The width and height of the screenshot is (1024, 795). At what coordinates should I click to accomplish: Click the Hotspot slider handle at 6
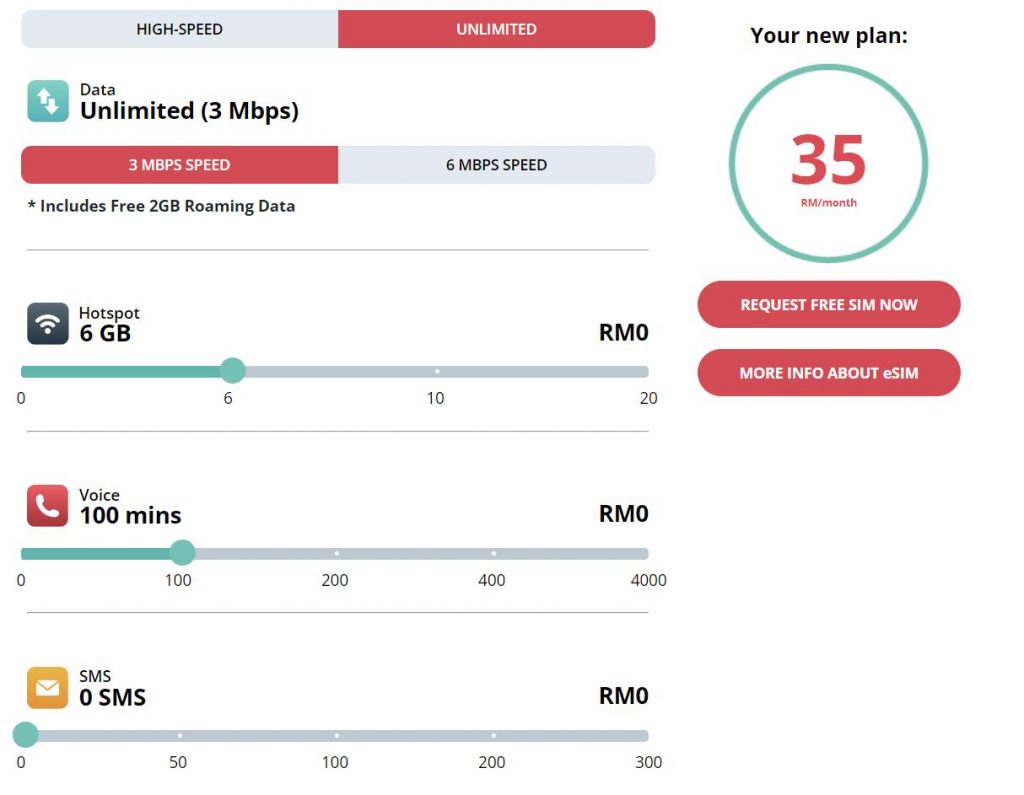[x=232, y=371]
